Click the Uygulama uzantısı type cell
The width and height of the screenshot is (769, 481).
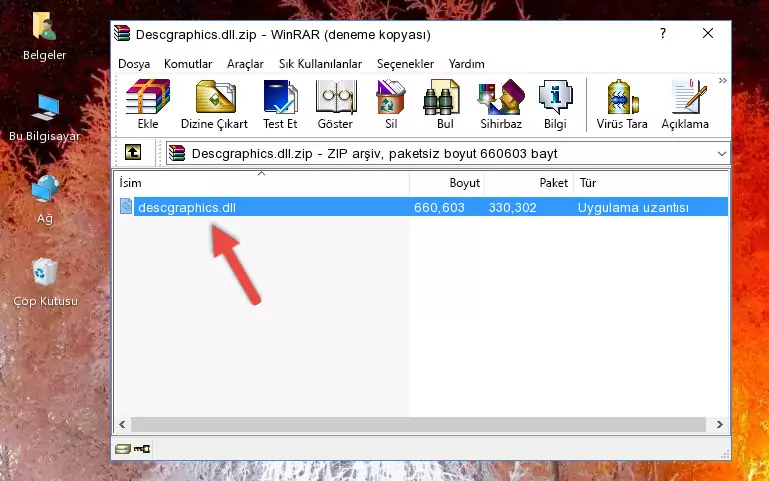point(633,207)
